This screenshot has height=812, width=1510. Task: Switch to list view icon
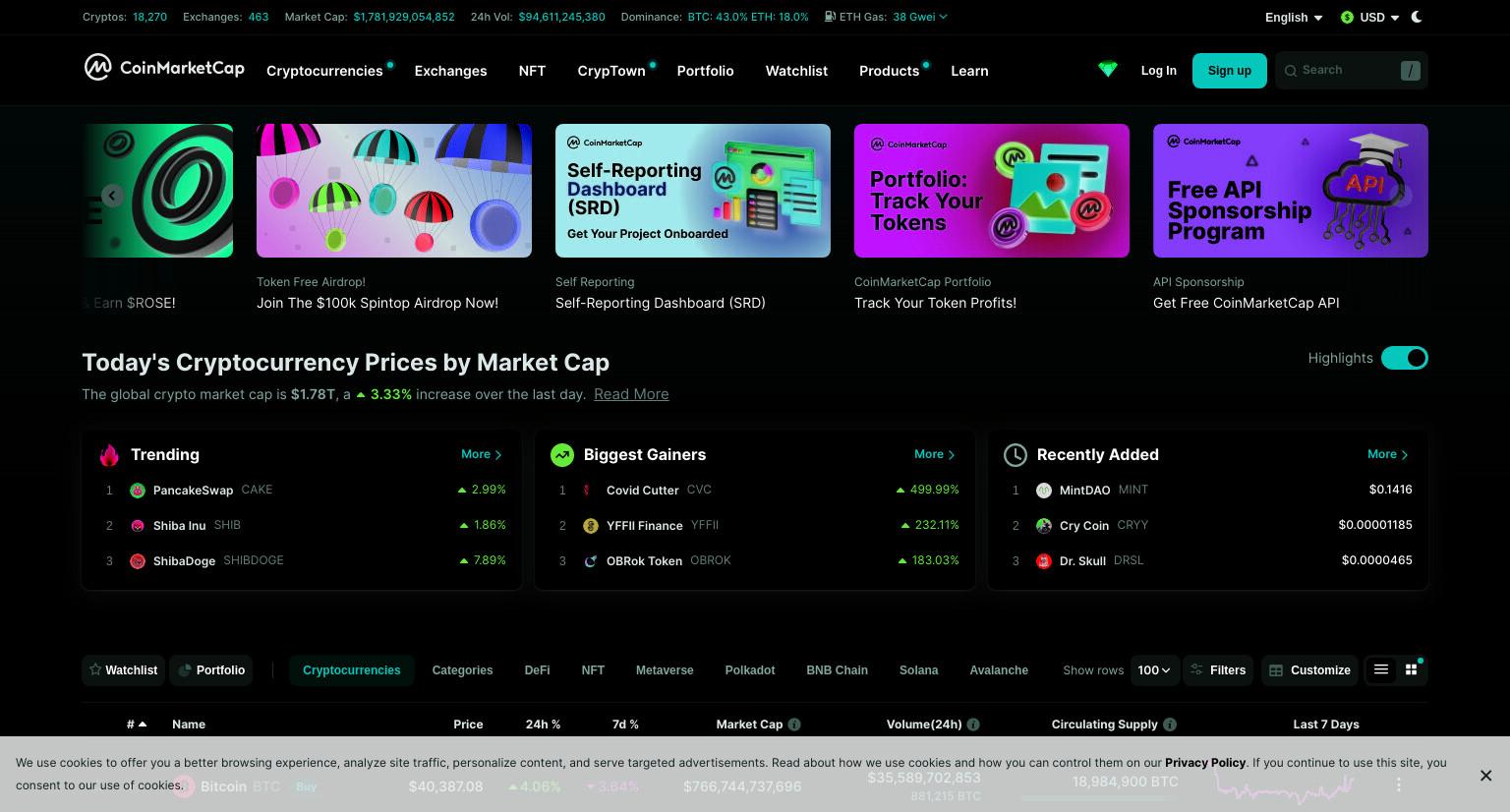(1381, 669)
